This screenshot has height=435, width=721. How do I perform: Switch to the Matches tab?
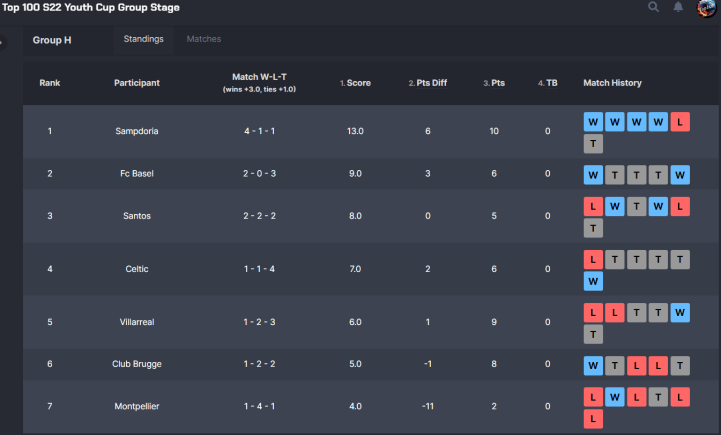click(x=204, y=39)
